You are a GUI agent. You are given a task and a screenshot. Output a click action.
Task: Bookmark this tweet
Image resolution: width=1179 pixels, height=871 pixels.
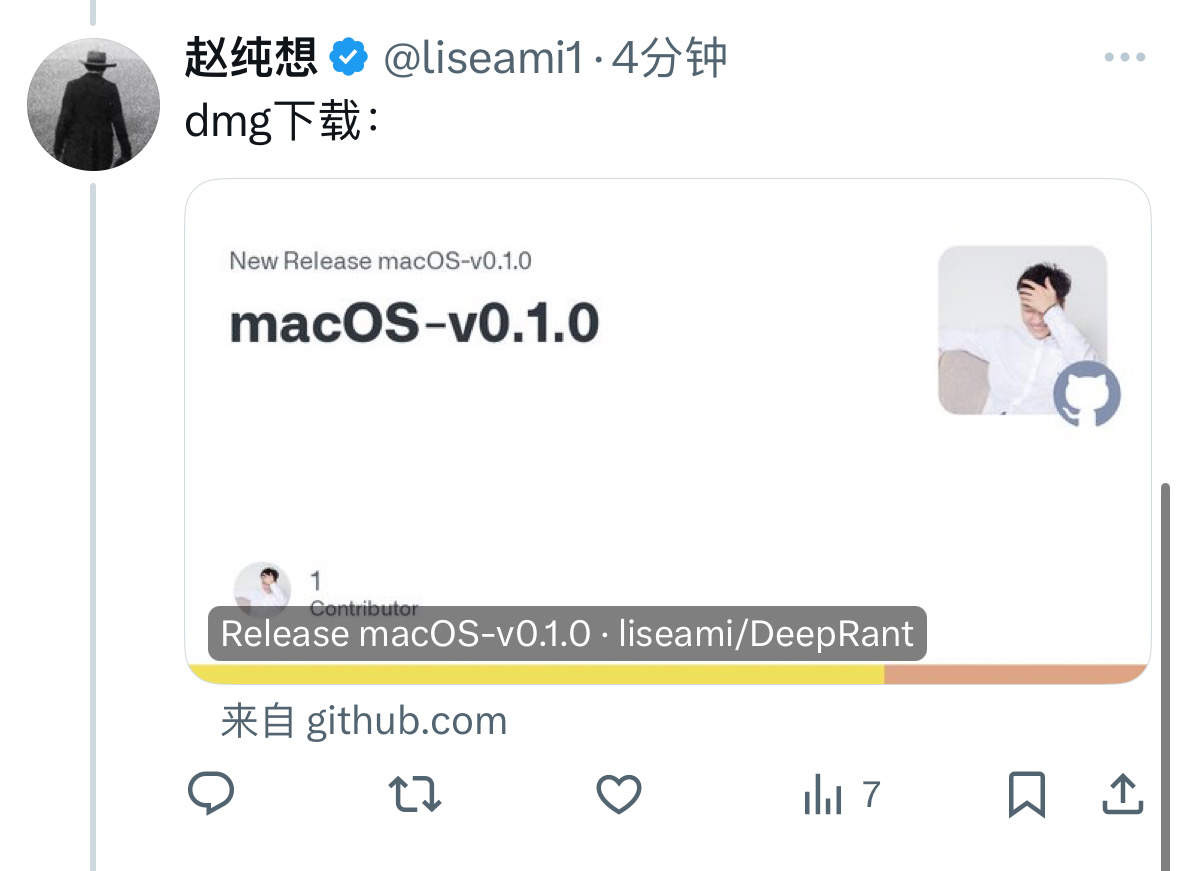[x=1026, y=794]
